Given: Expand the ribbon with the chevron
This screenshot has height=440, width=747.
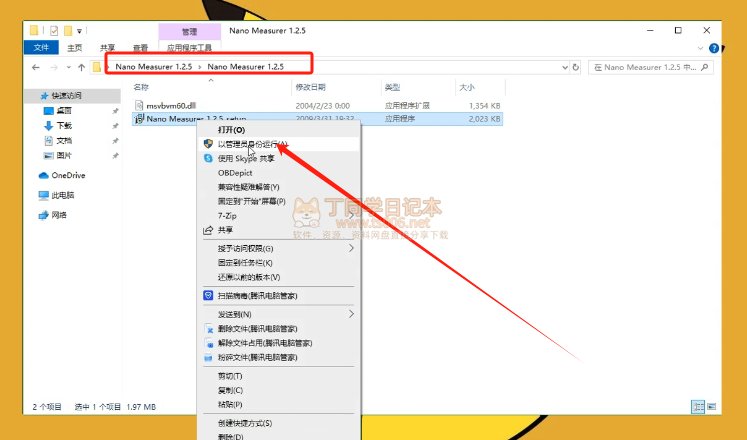Looking at the screenshot, I should click(700, 48).
